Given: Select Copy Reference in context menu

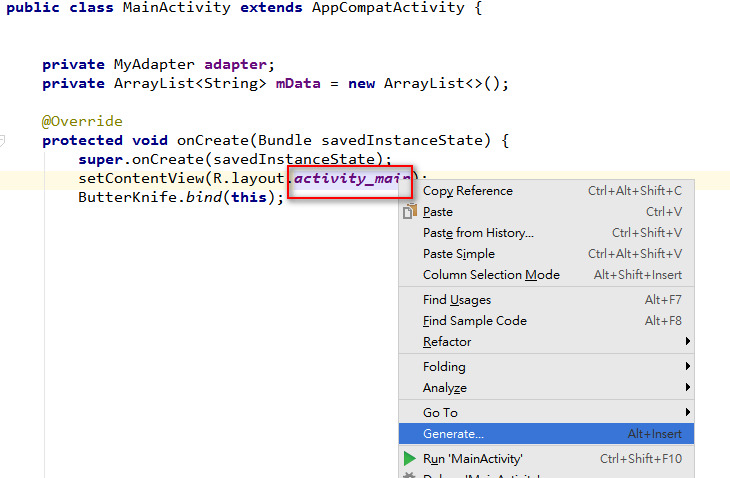Looking at the screenshot, I should tap(547, 191).
